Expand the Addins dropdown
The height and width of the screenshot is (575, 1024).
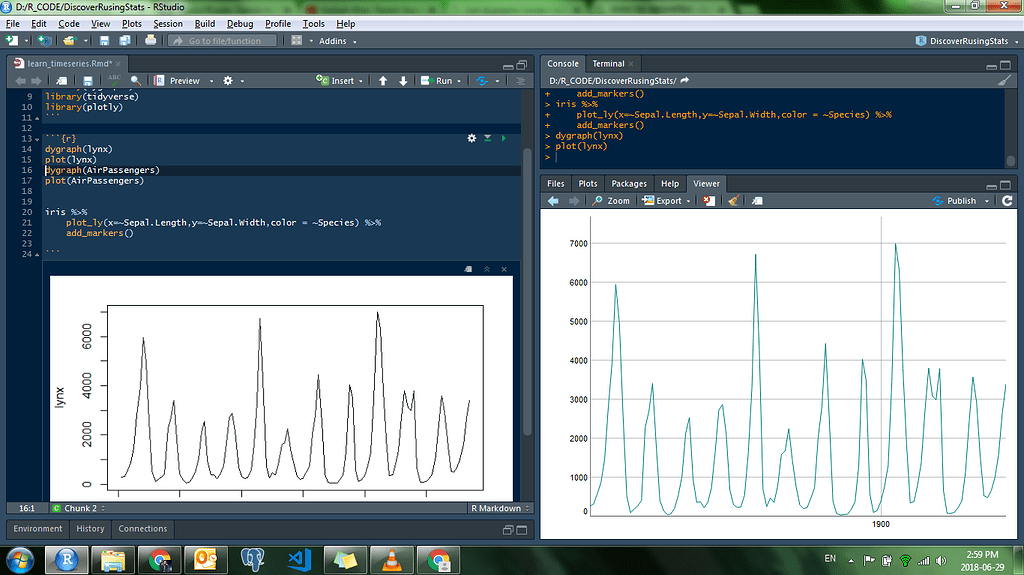point(355,41)
